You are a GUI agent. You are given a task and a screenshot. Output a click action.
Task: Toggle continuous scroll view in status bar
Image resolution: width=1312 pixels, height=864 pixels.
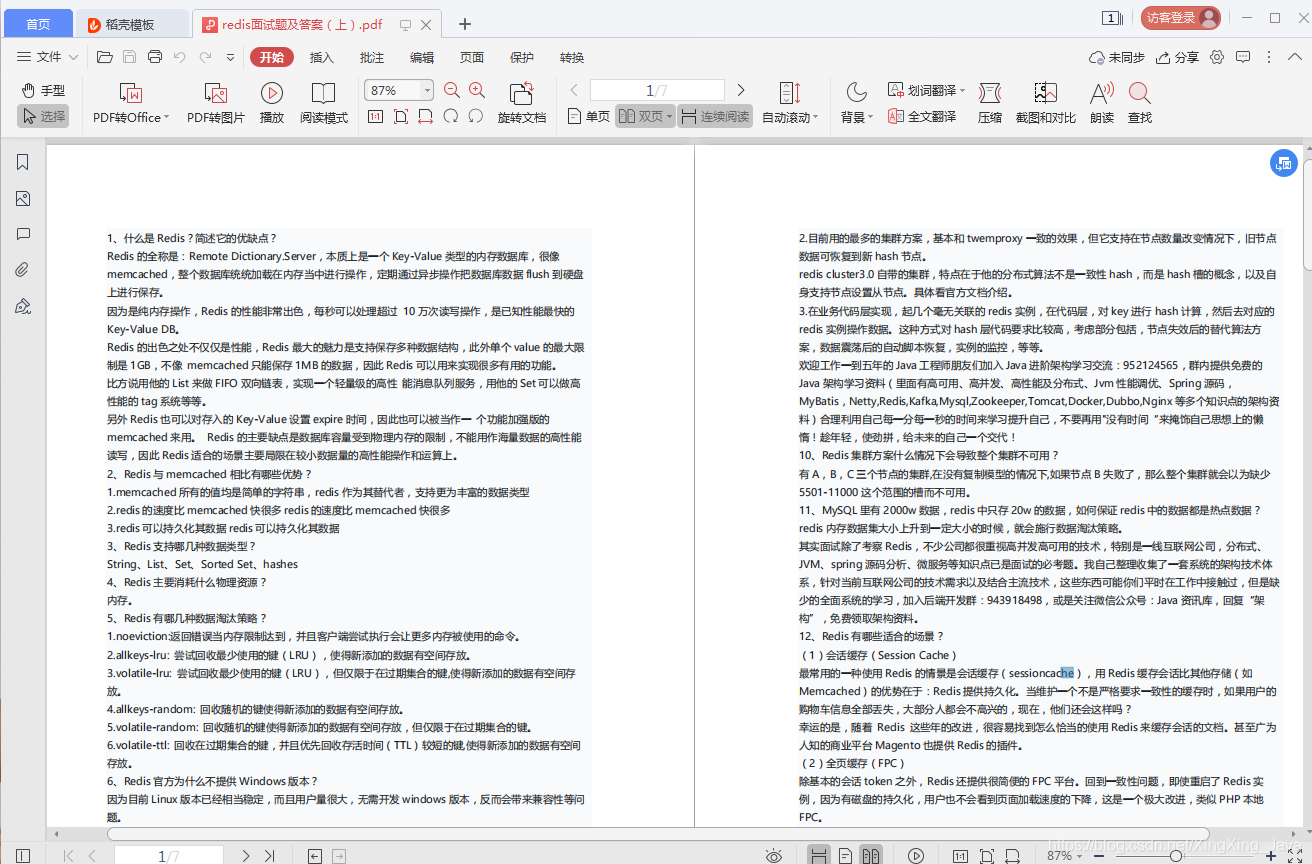coord(818,856)
